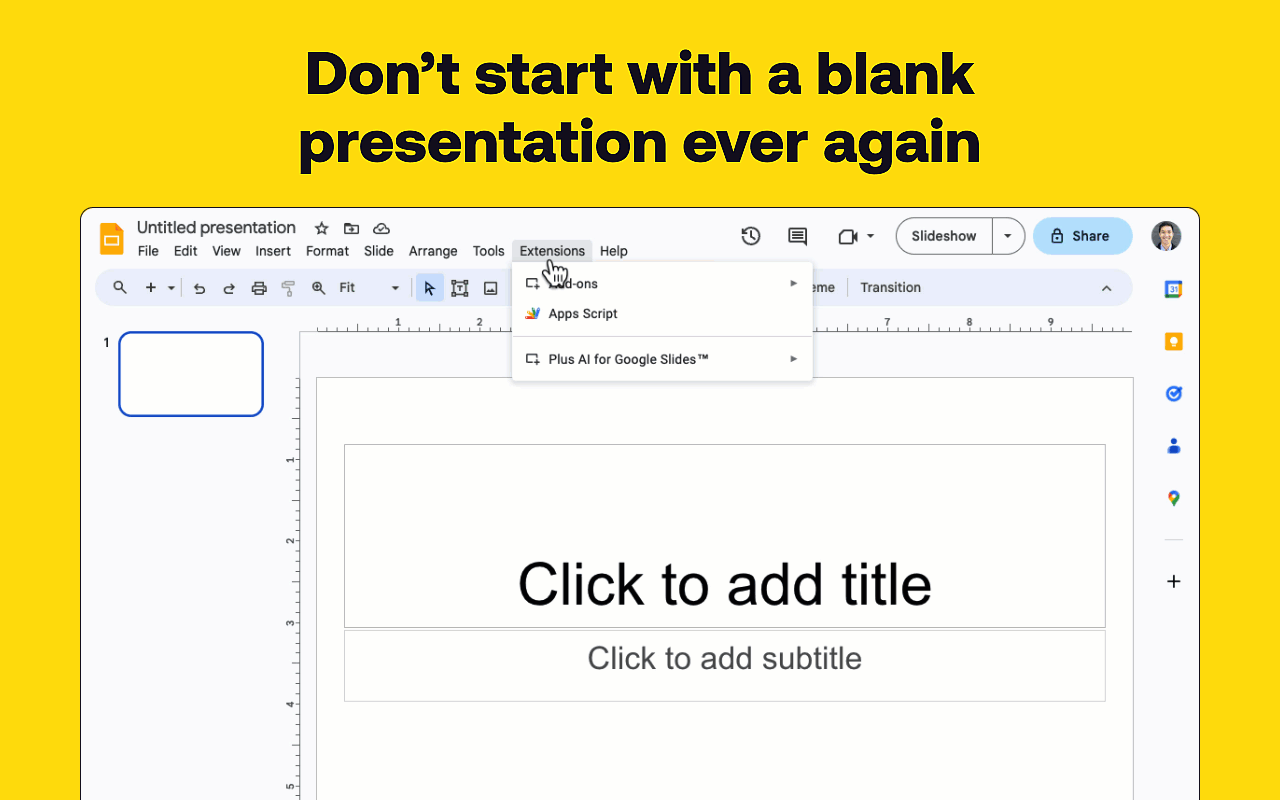Star the Untitled presentation
The image size is (1280, 800).
tap(321, 228)
